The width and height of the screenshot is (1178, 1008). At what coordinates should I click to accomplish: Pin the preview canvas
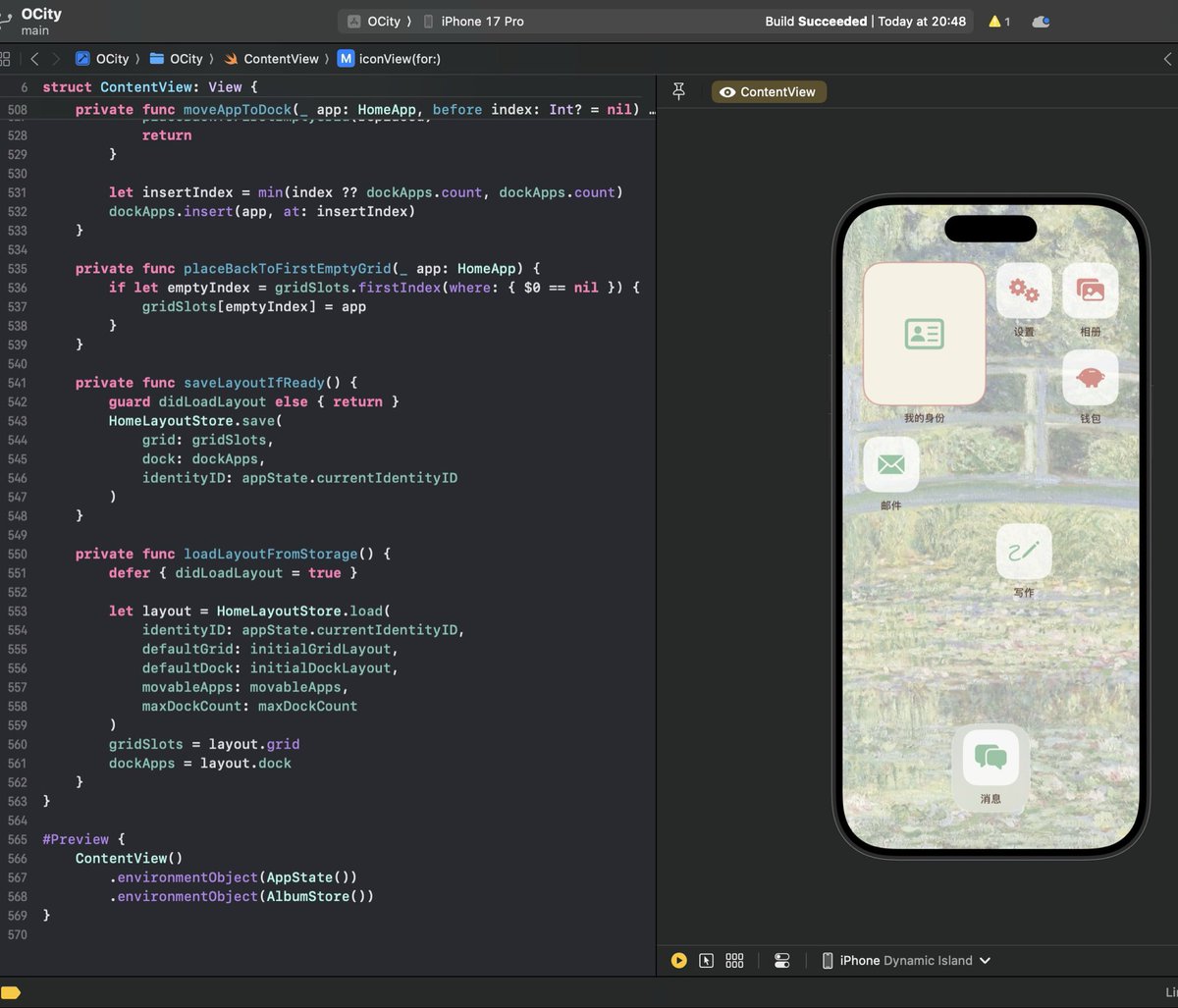click(678, 91)
